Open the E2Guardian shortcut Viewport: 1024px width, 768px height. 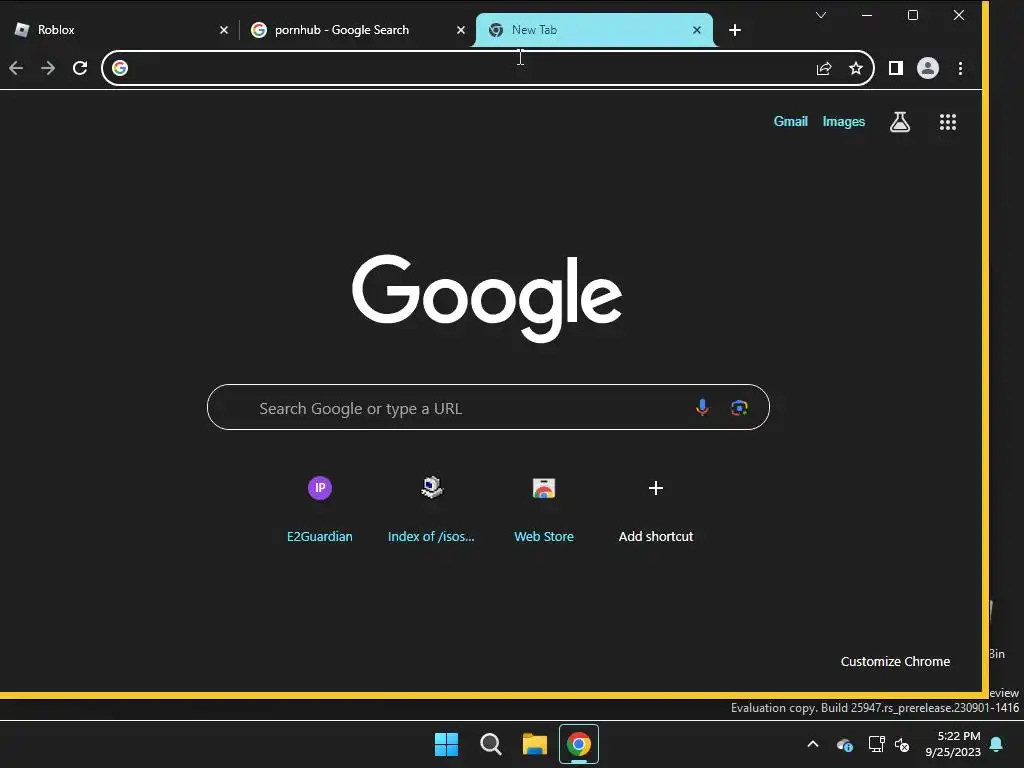tap(319, 509)
